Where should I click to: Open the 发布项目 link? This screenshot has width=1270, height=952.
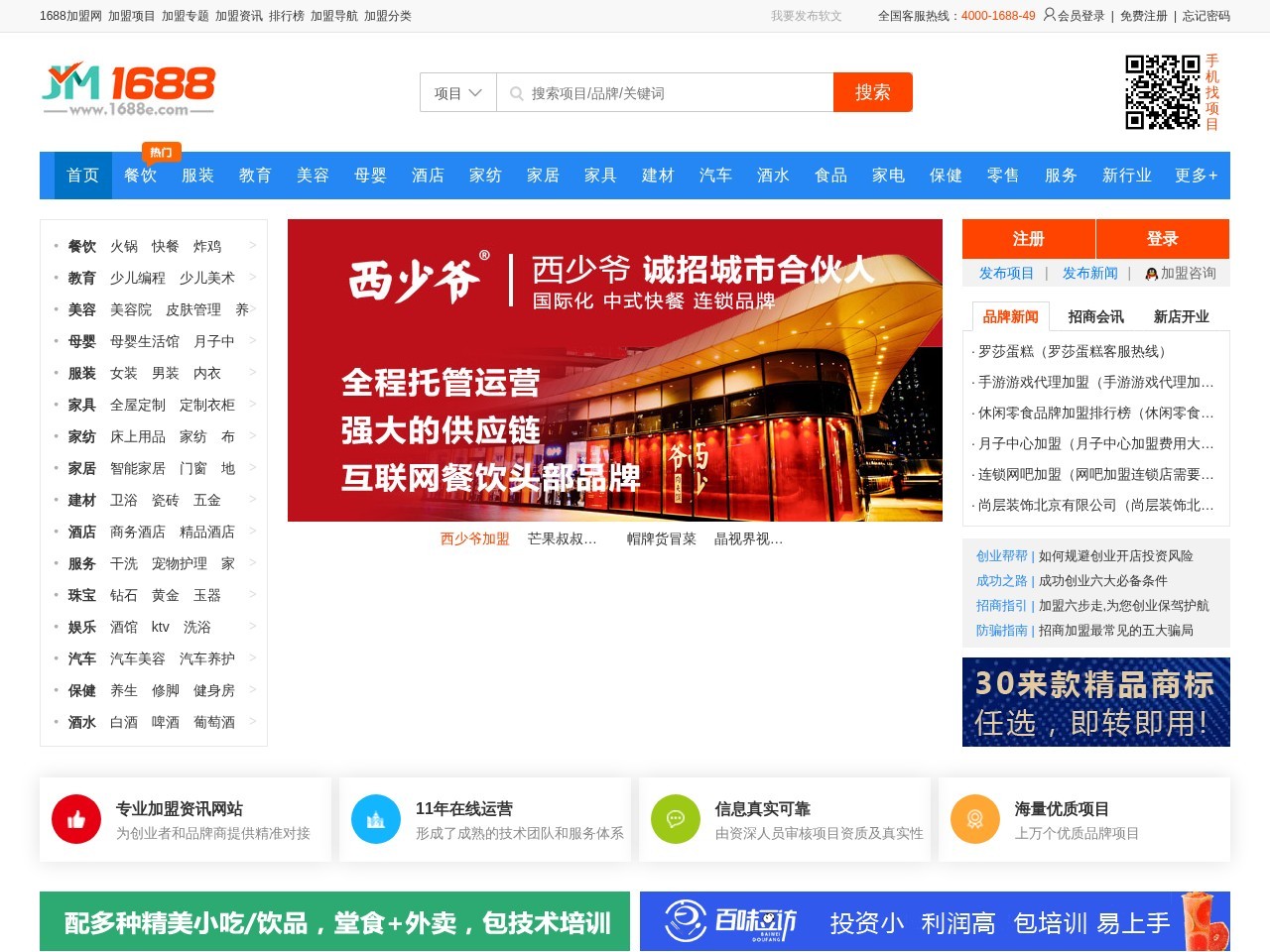pyautogui.click(x=1004, y=274)
